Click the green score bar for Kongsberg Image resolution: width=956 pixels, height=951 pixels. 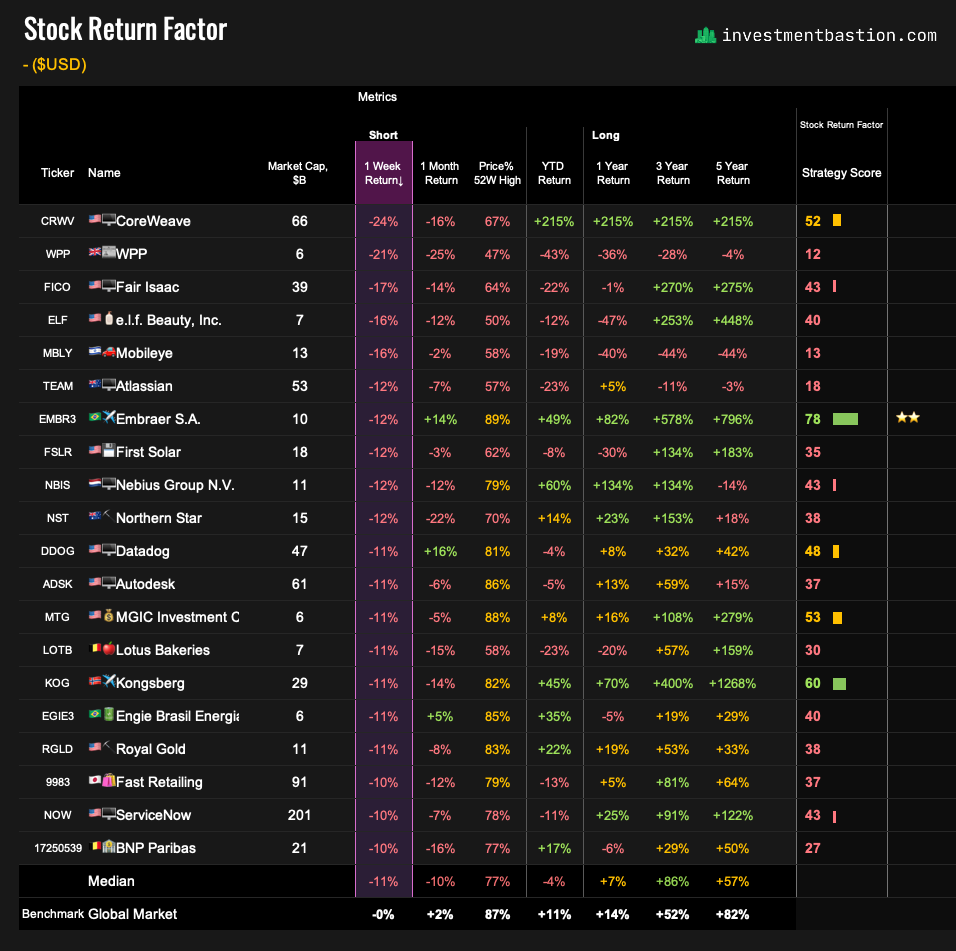click(x=839, y=683)
